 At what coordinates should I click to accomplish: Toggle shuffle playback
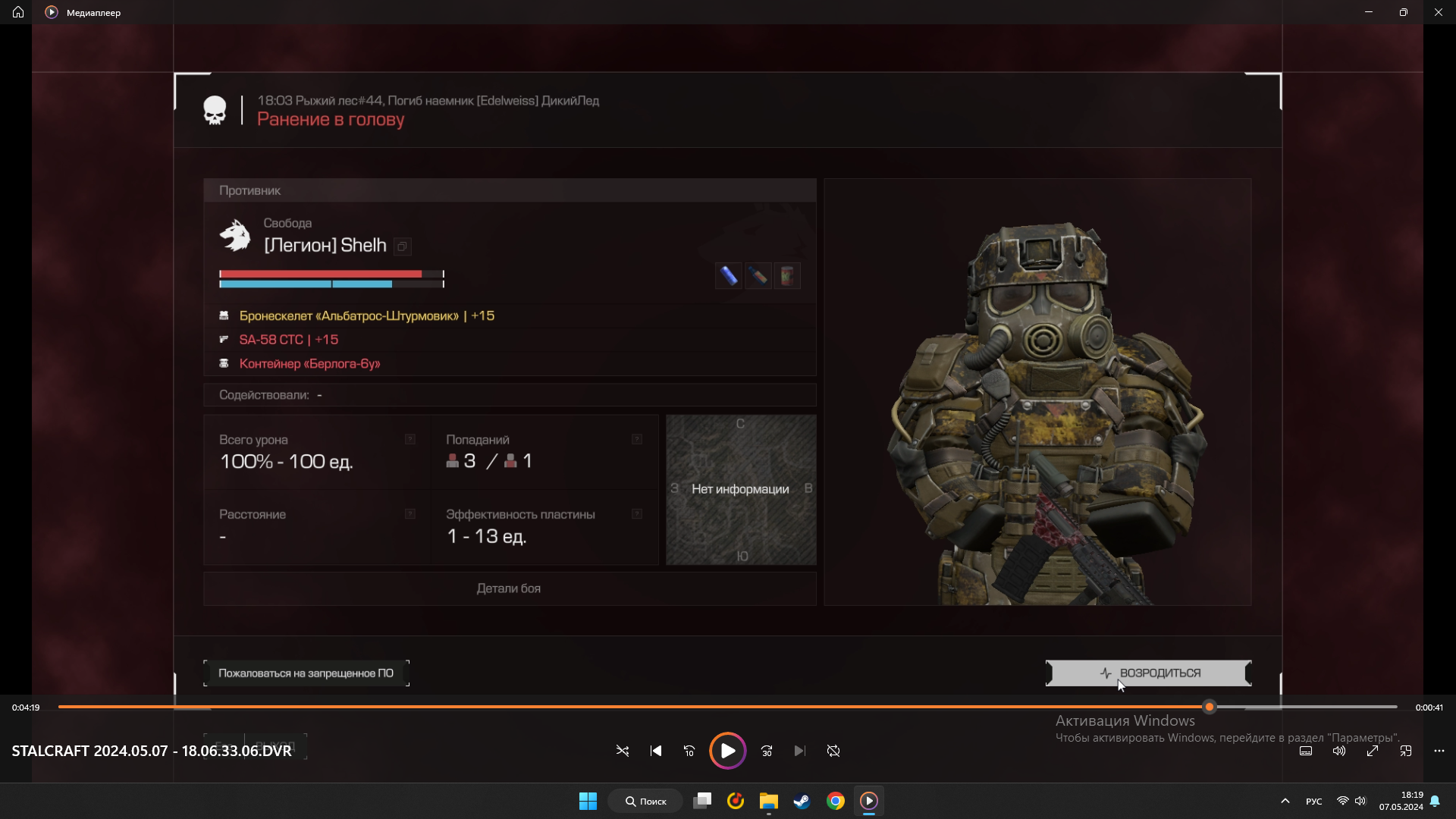click(623, 751)
